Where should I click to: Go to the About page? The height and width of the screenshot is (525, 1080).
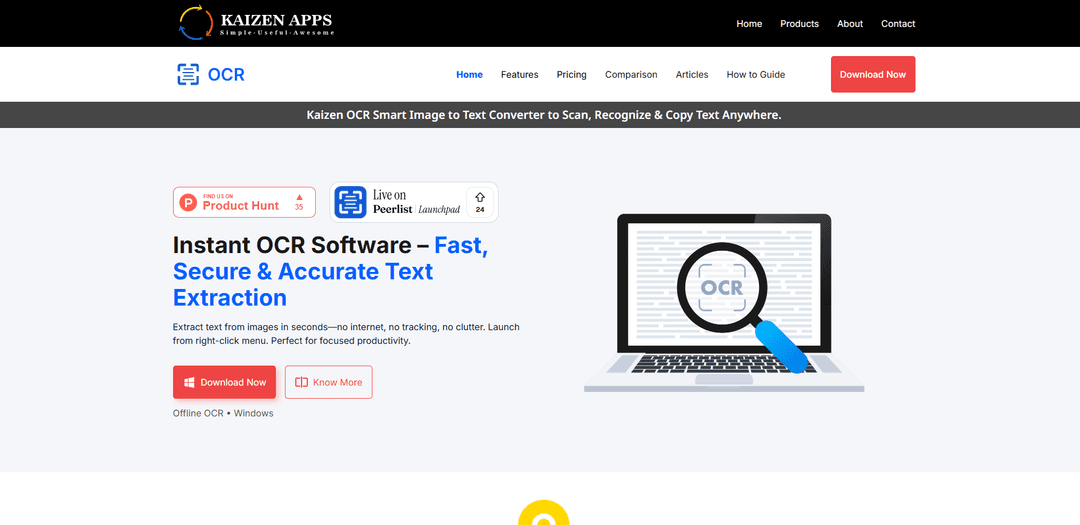tap(850, 23)
